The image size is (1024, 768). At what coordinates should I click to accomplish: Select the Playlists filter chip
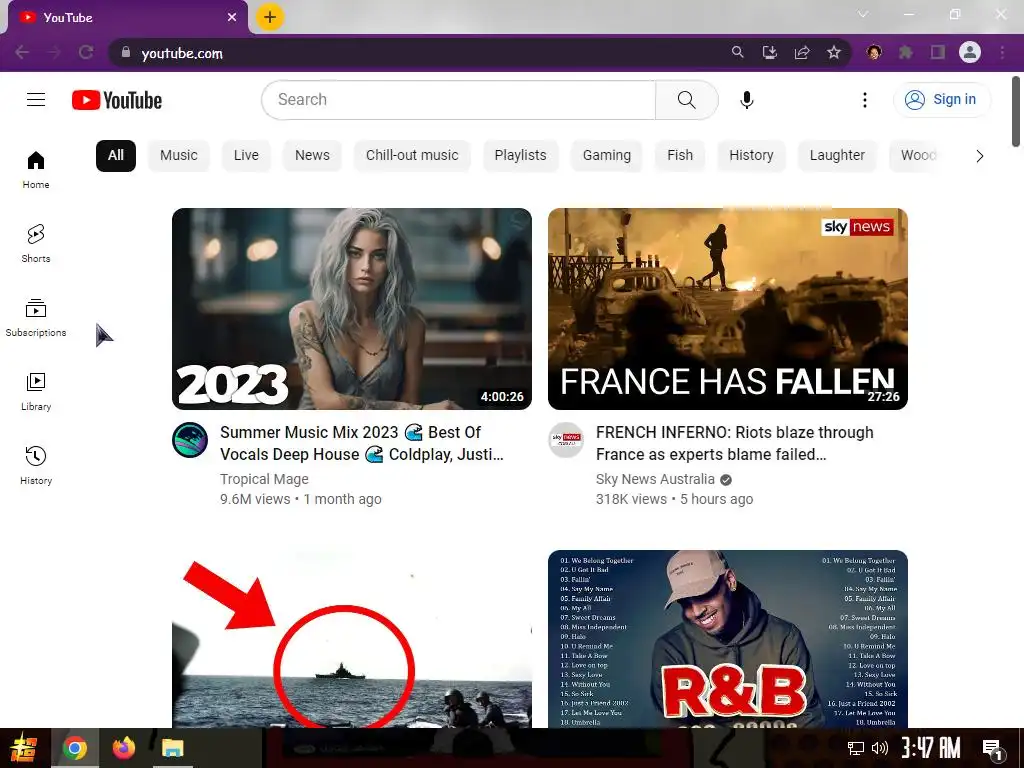pyautogui.click(x=520, y=155)
